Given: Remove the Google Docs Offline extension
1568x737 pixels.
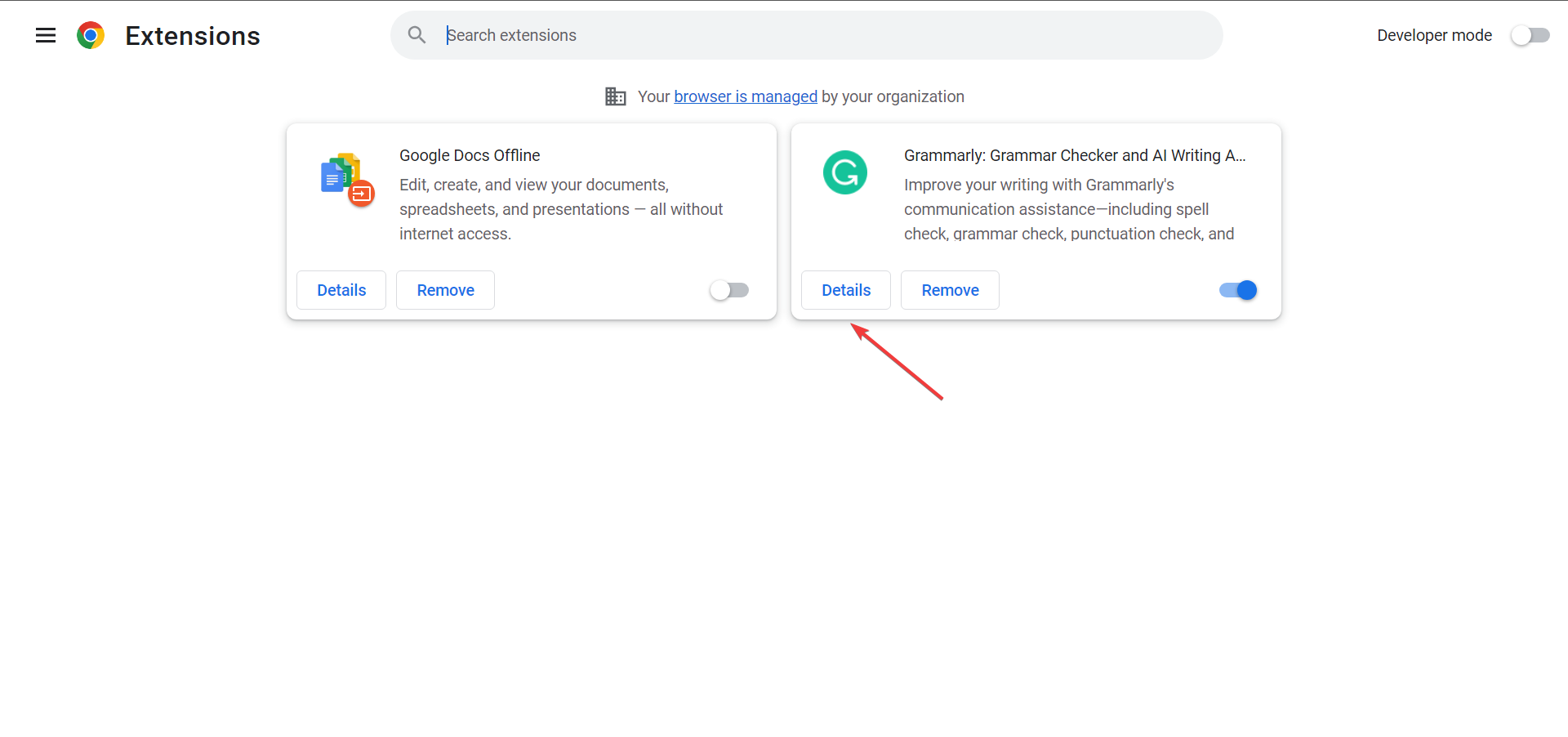Looking at the screenshot, I should [x=446, y=290].
